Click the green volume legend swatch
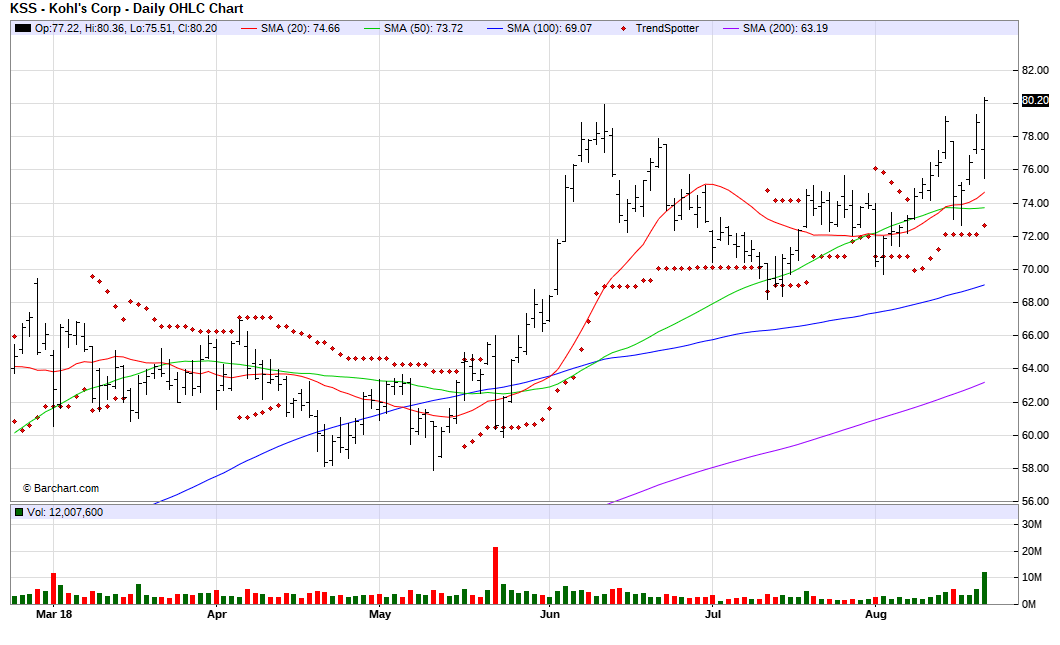Image resolution: width=1060 pixels, height=645 pixels. (19, 512)
